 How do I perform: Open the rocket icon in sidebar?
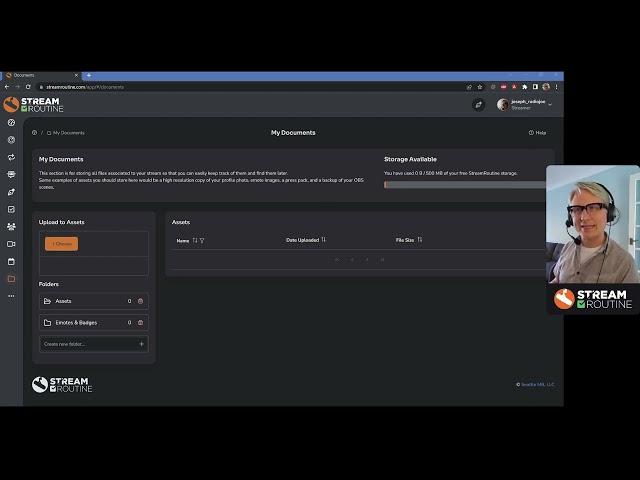click(x=11, y=192)
